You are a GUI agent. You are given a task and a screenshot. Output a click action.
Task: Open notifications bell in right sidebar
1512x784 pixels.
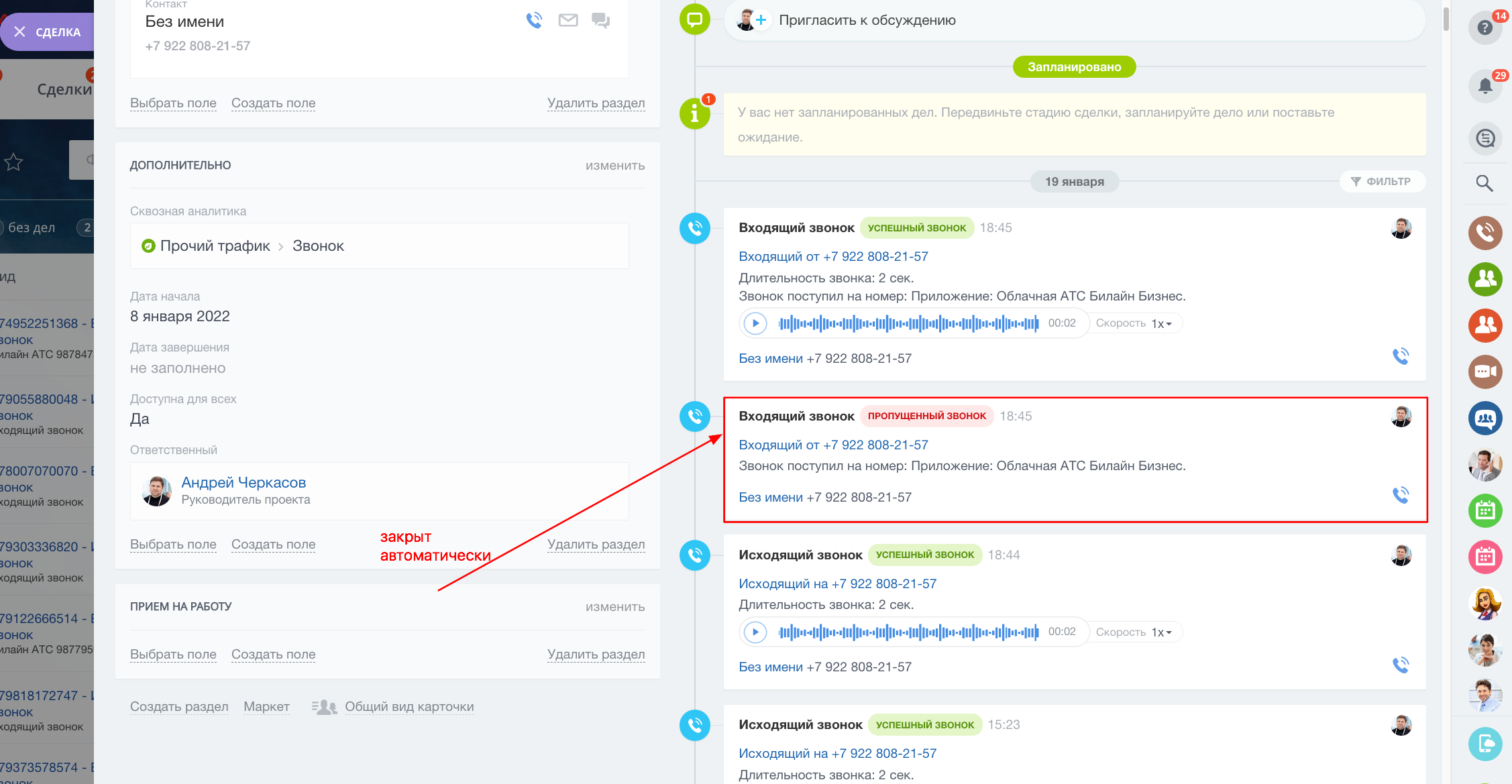pyautogui.click(x=1485, y=86)
